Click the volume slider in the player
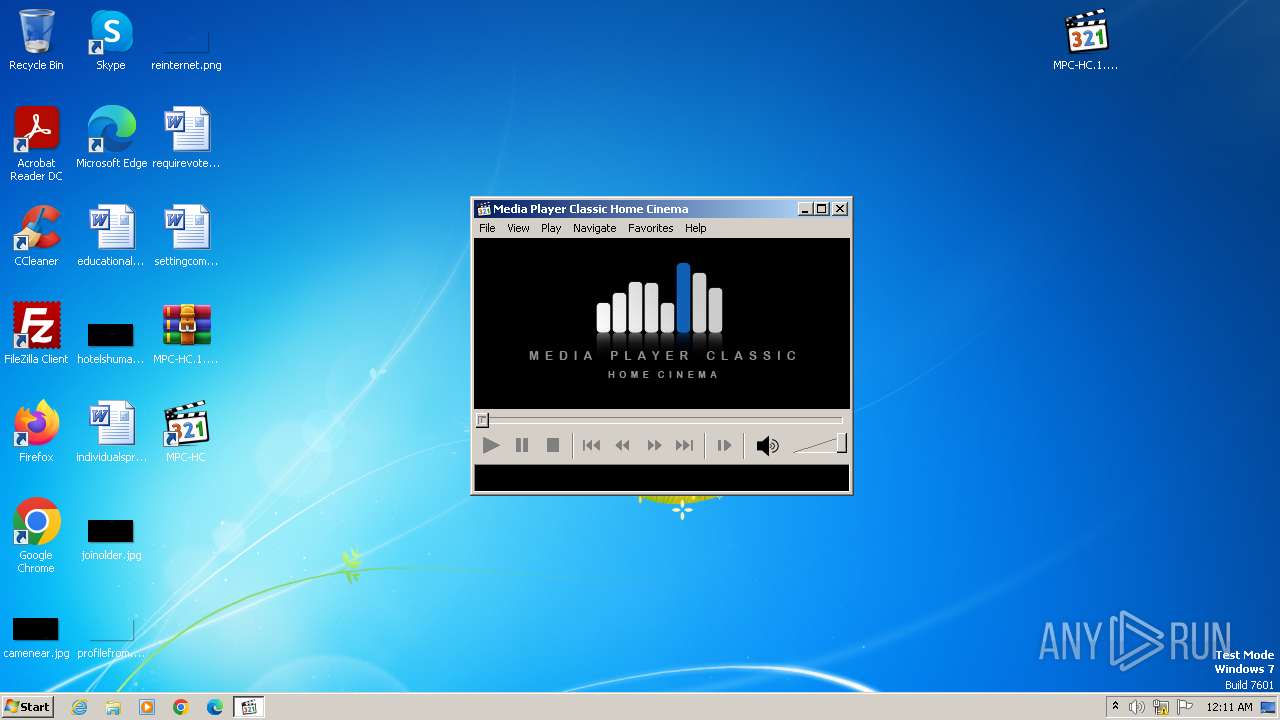The image size is (1280, 720). click(820, 444)
